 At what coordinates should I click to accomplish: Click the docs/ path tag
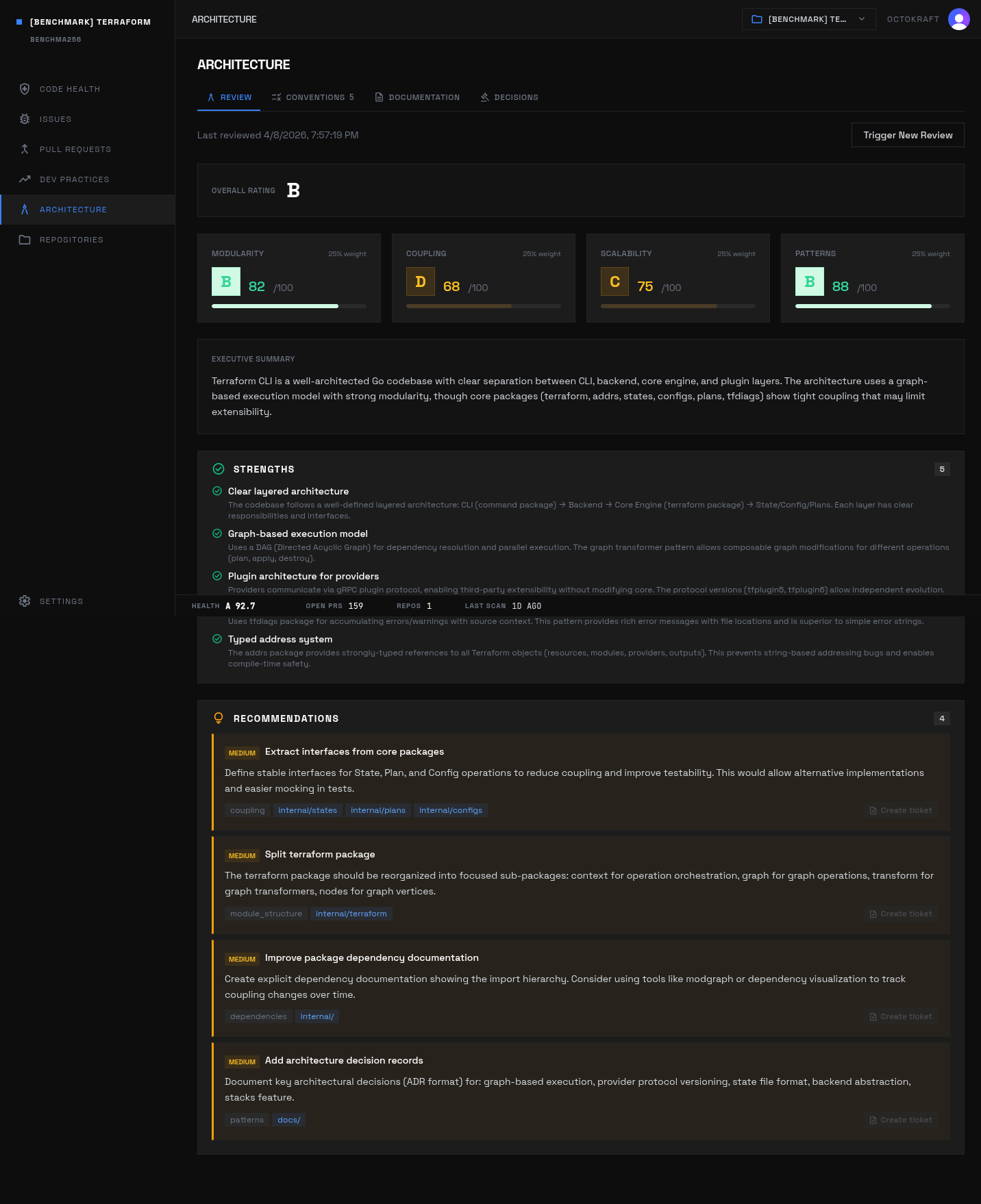tap(289, 1120)
